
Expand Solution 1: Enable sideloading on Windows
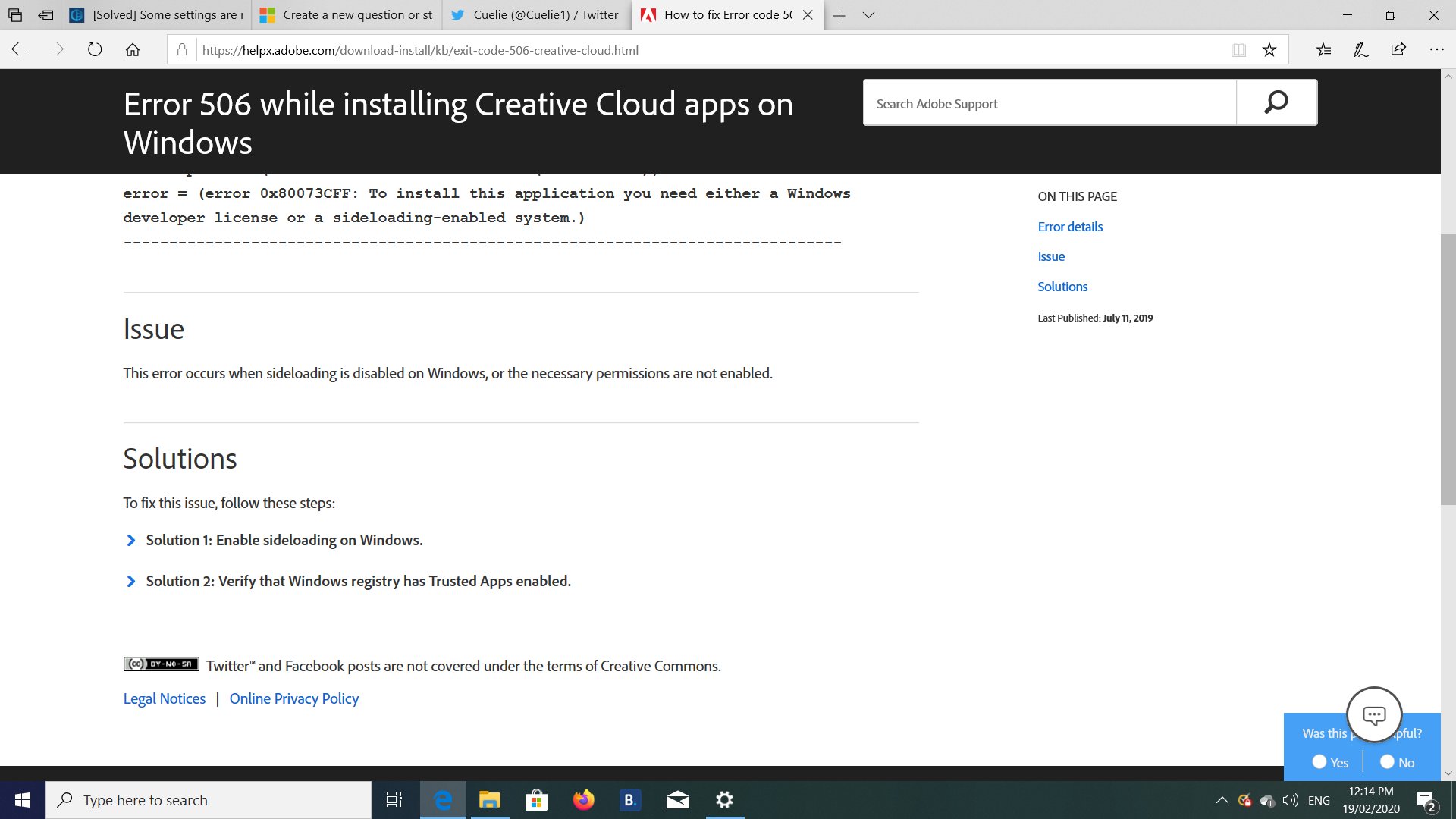284,540
